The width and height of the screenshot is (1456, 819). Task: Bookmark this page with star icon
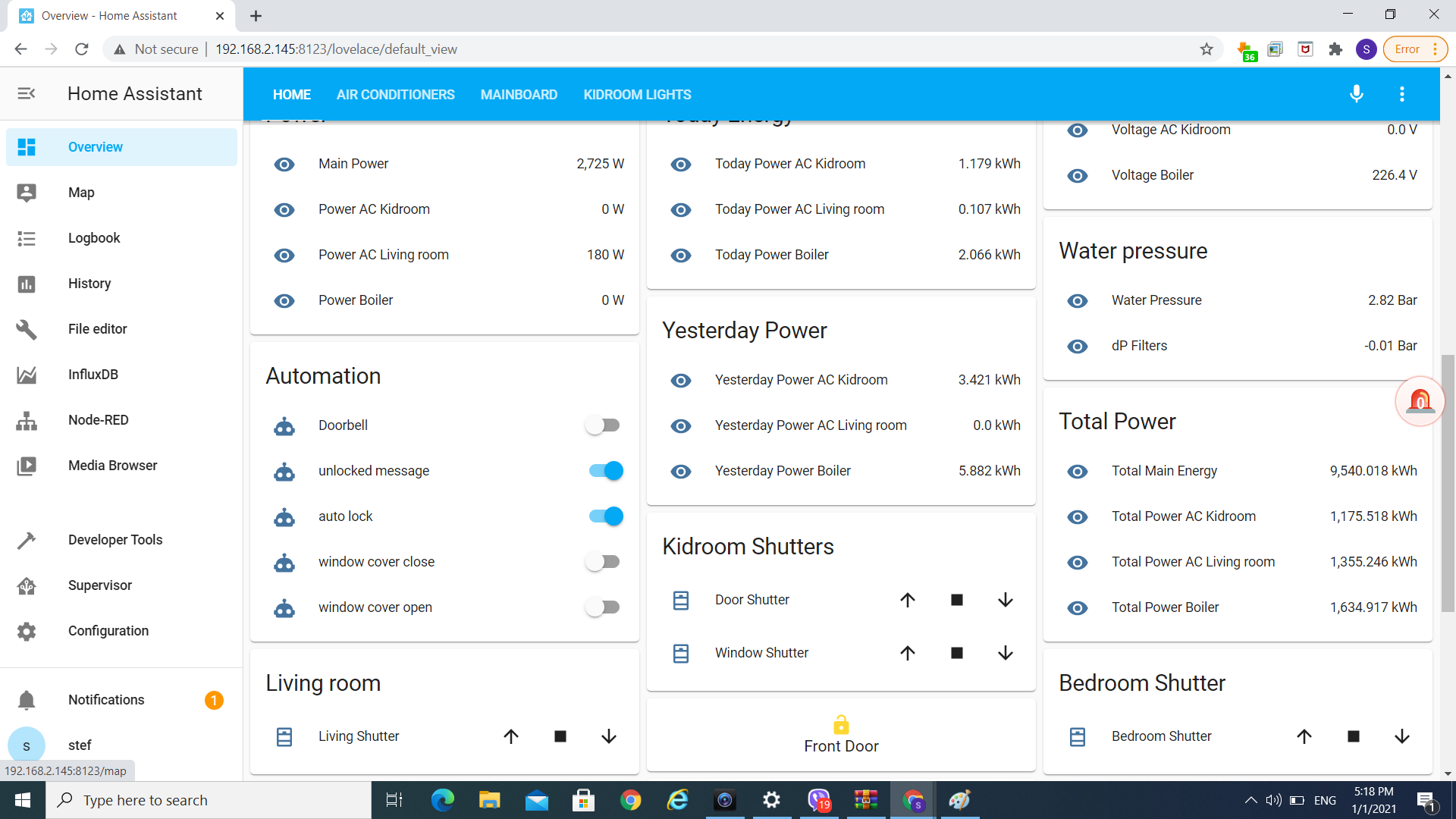coord(1207,49)
